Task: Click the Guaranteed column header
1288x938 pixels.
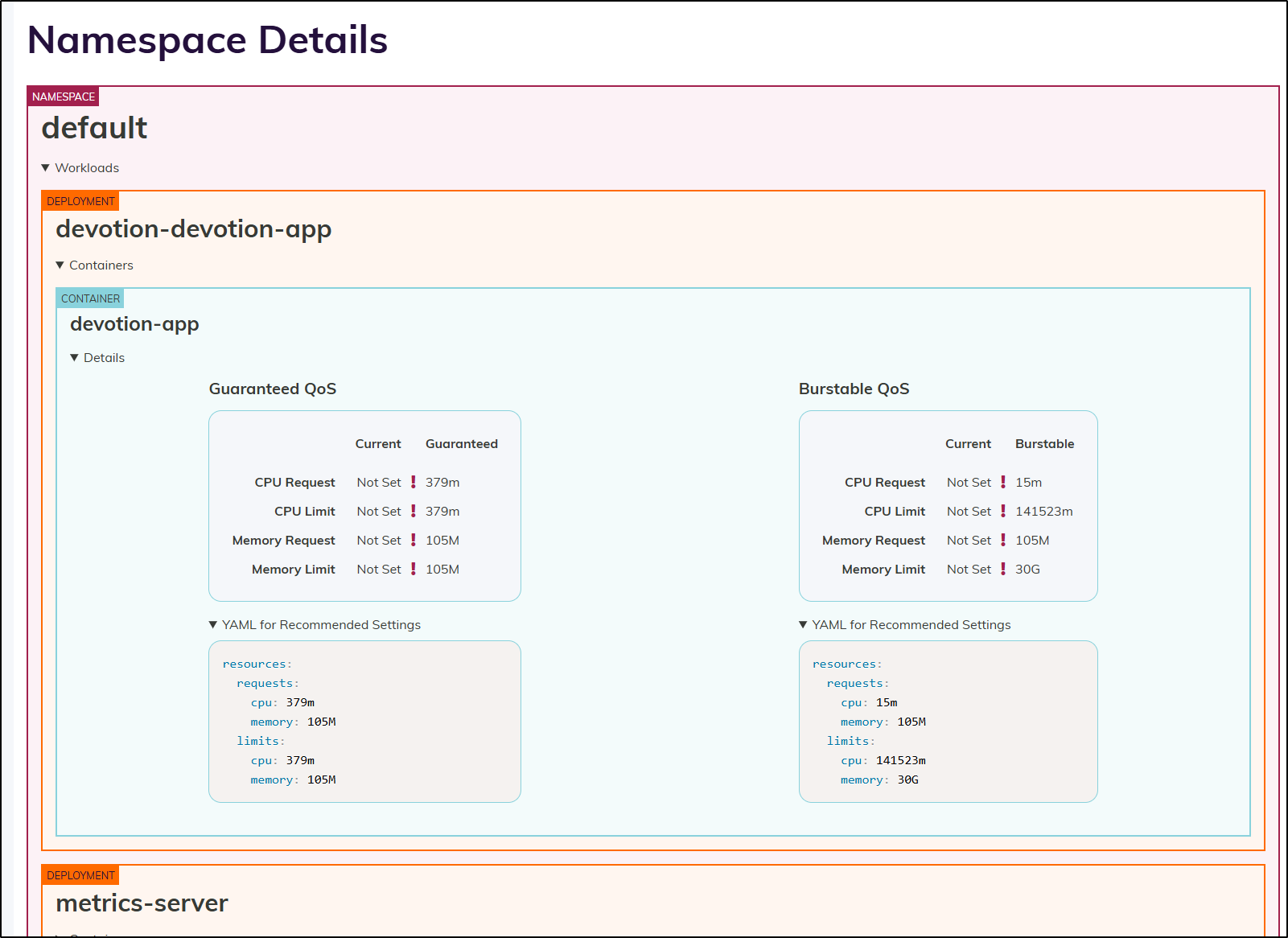Action: [x=462, y=443]
